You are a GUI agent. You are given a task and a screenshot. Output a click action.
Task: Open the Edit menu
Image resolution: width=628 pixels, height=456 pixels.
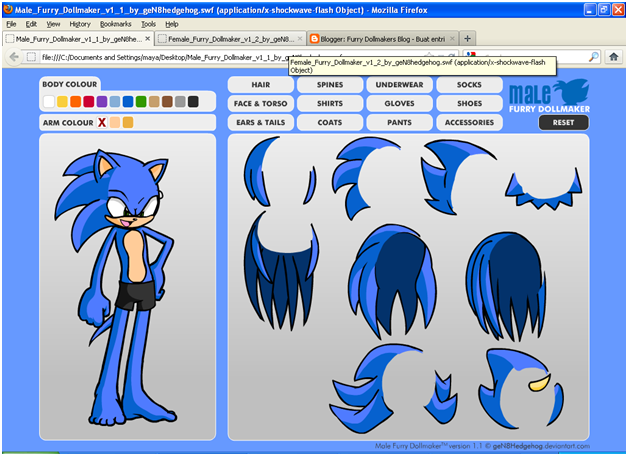point(31,24)
